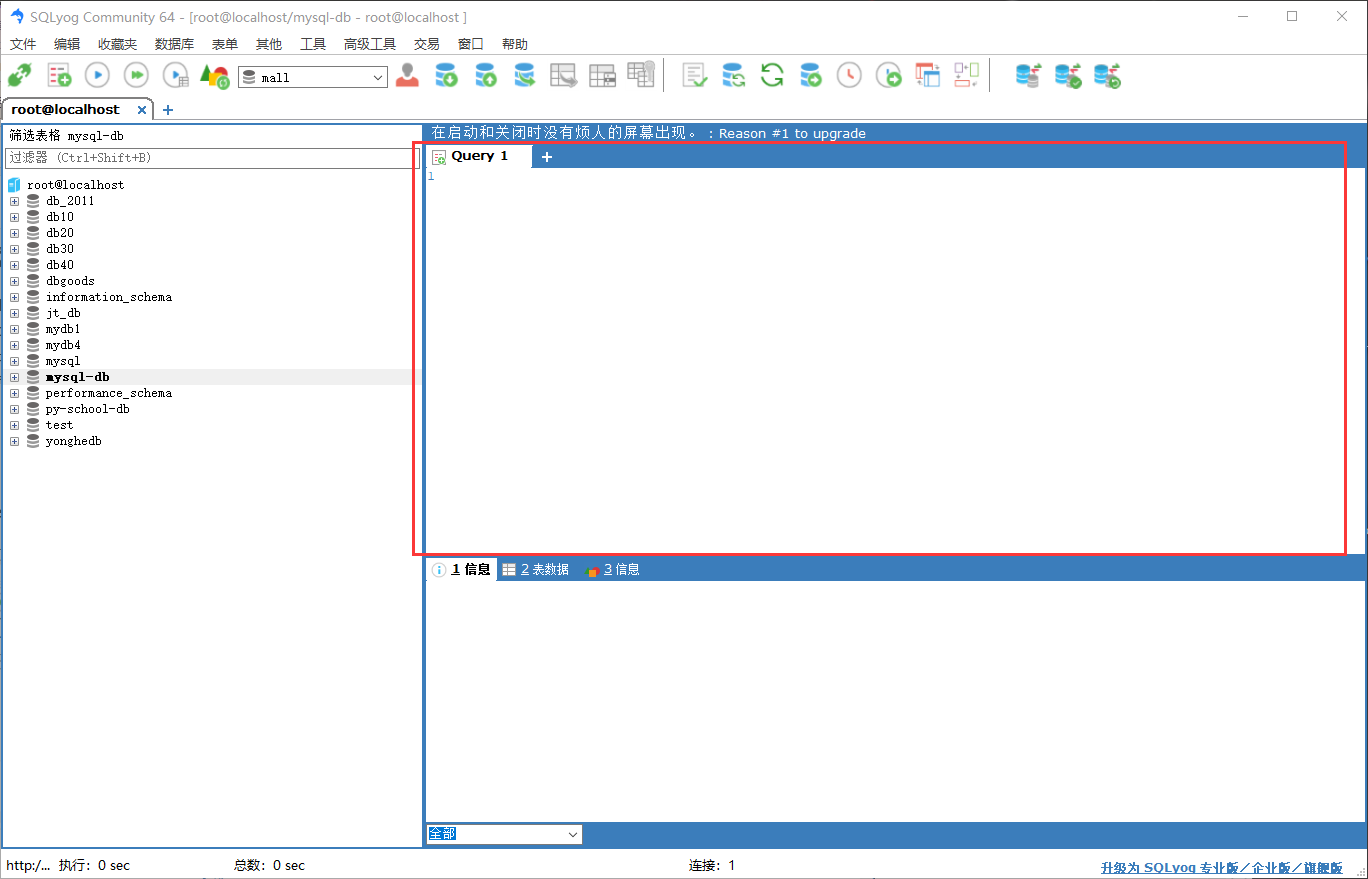Click green circular refresh arrows icon
The width and height of the screenshot is (1368, 879).
[x=772, y=76]
